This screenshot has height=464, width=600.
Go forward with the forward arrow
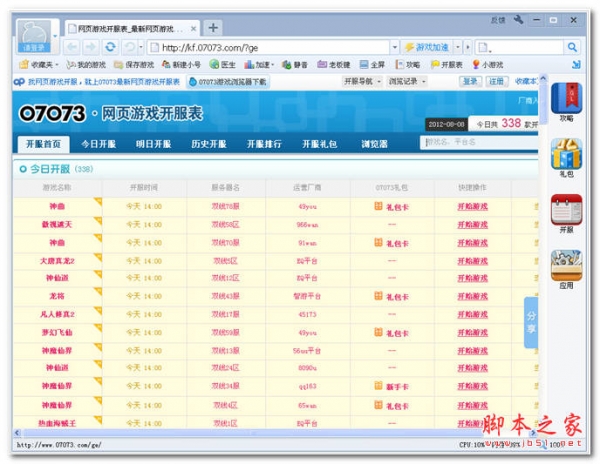coord(91,47)
